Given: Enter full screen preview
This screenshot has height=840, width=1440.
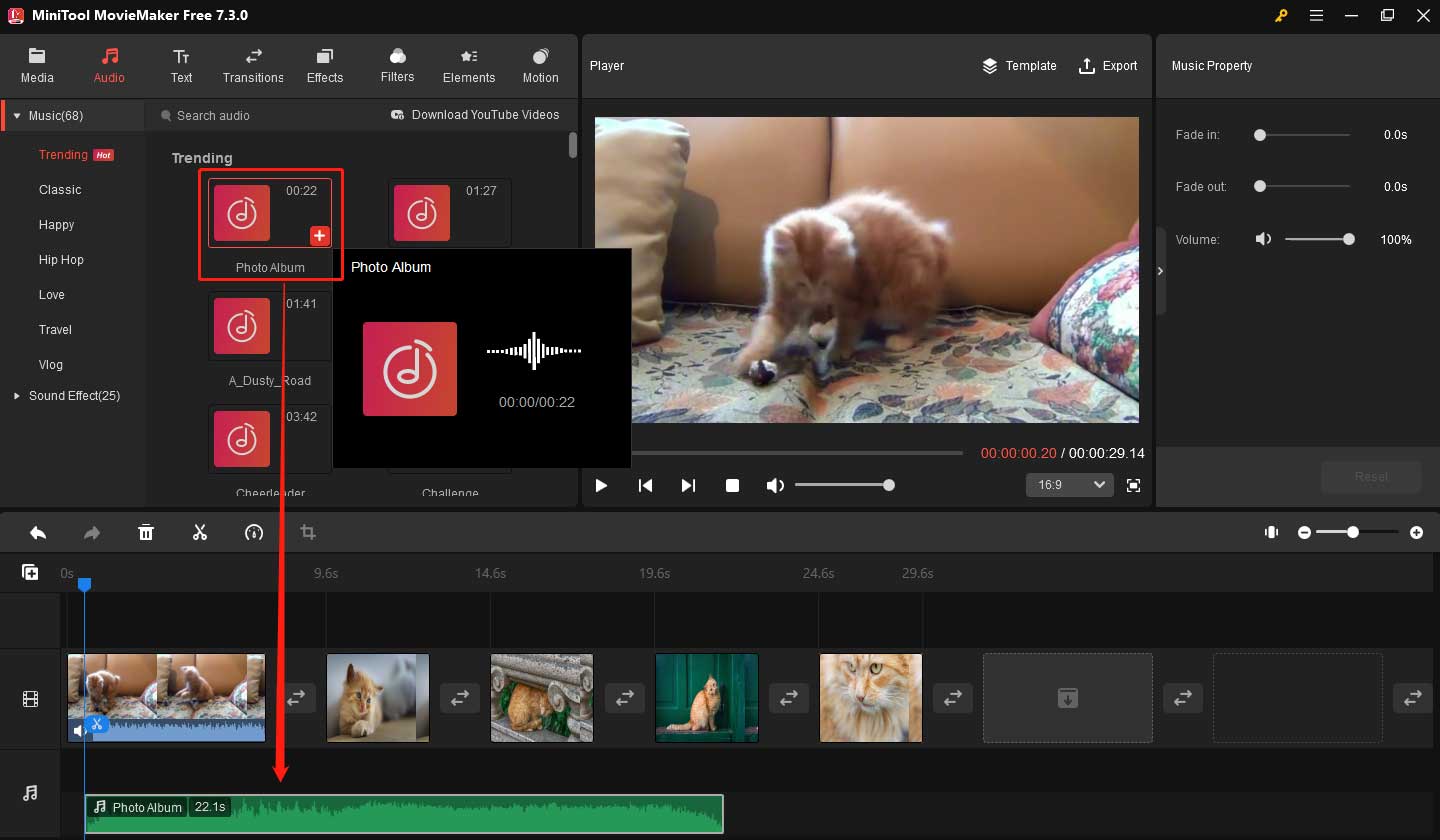Looking at the screenshot, I should (x=1133, y=486).
